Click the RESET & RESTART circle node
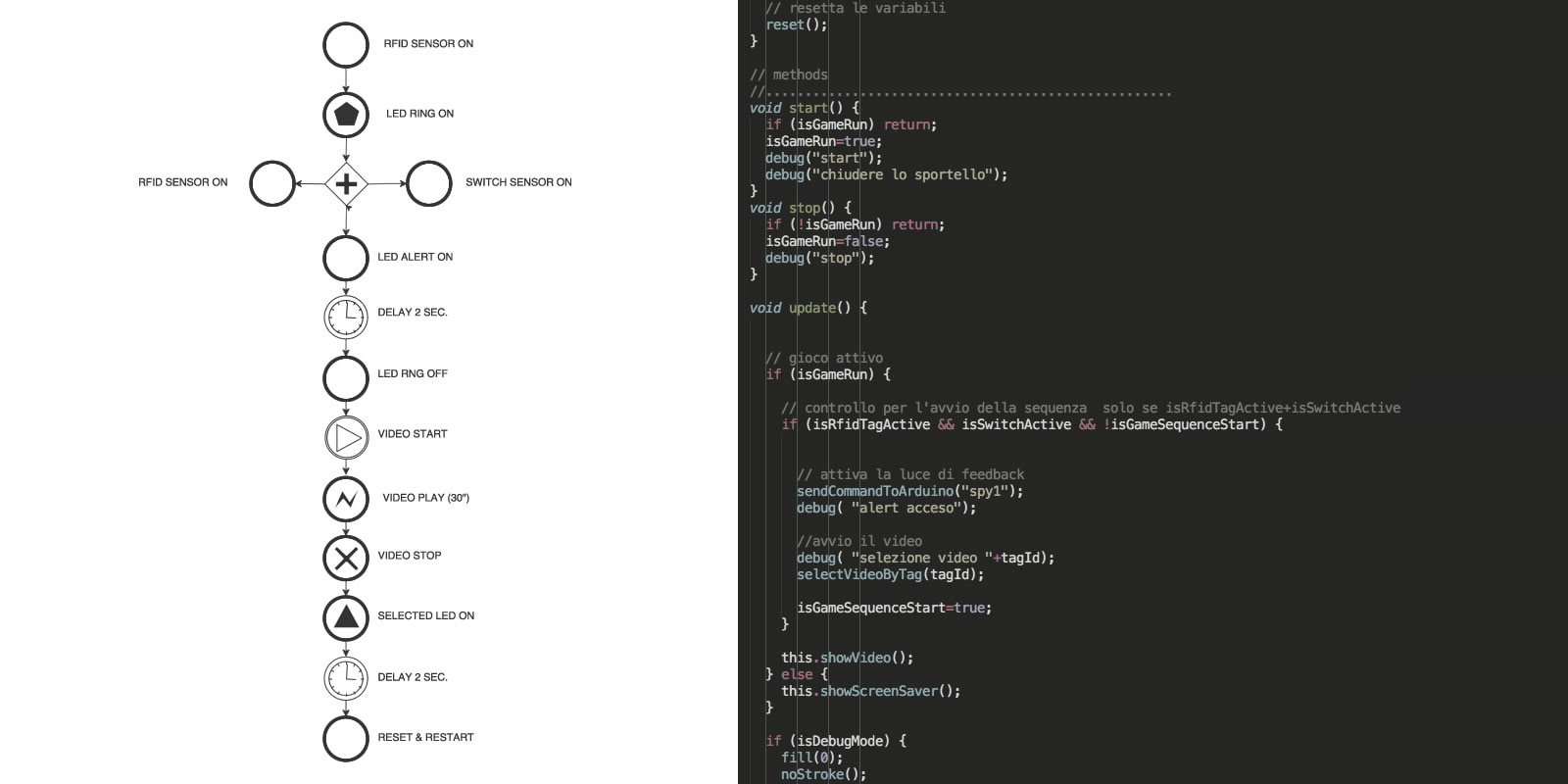 [346, 739]
